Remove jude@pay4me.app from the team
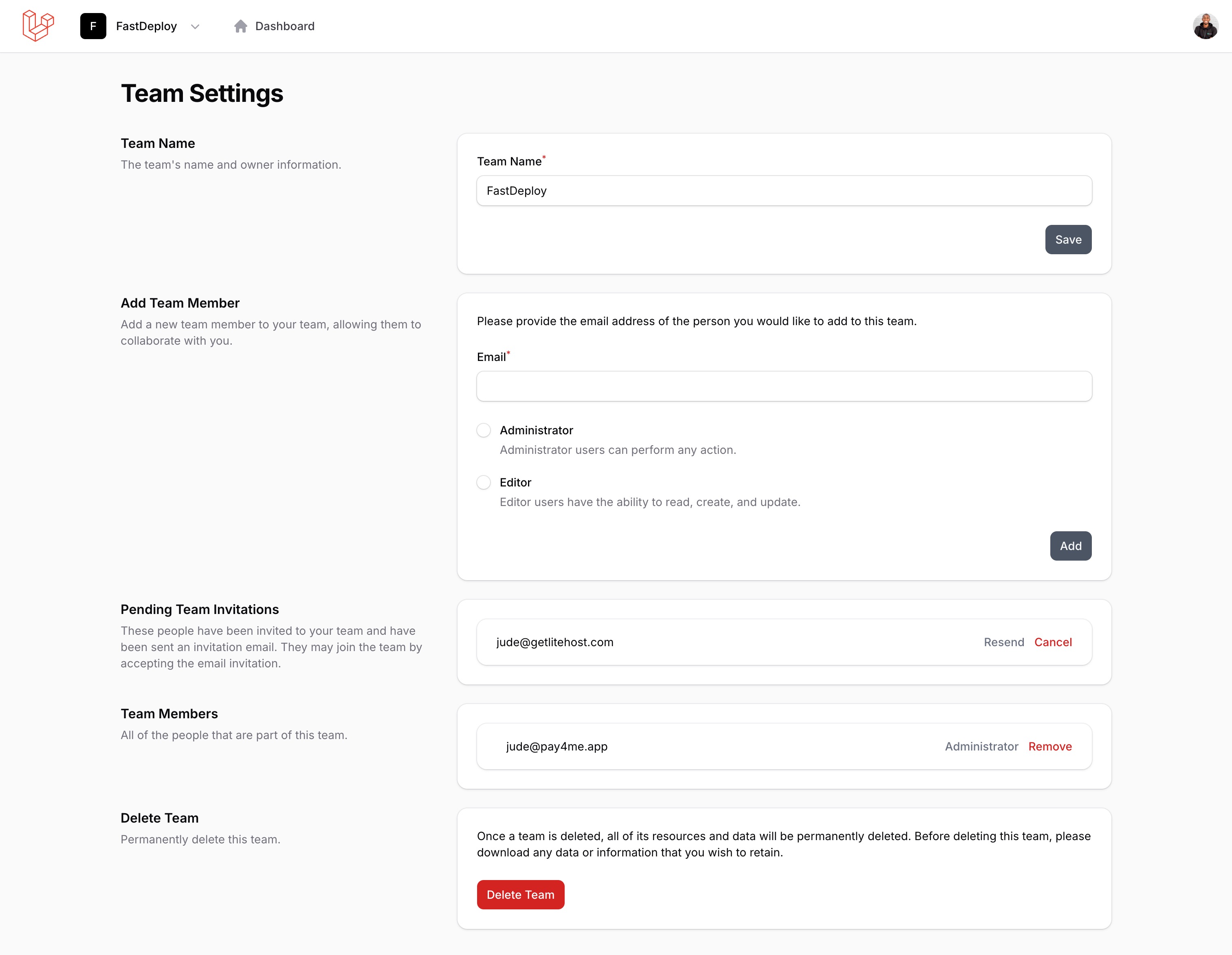The height and width of the screenshot is (955, 1232). pos(1049,746)
